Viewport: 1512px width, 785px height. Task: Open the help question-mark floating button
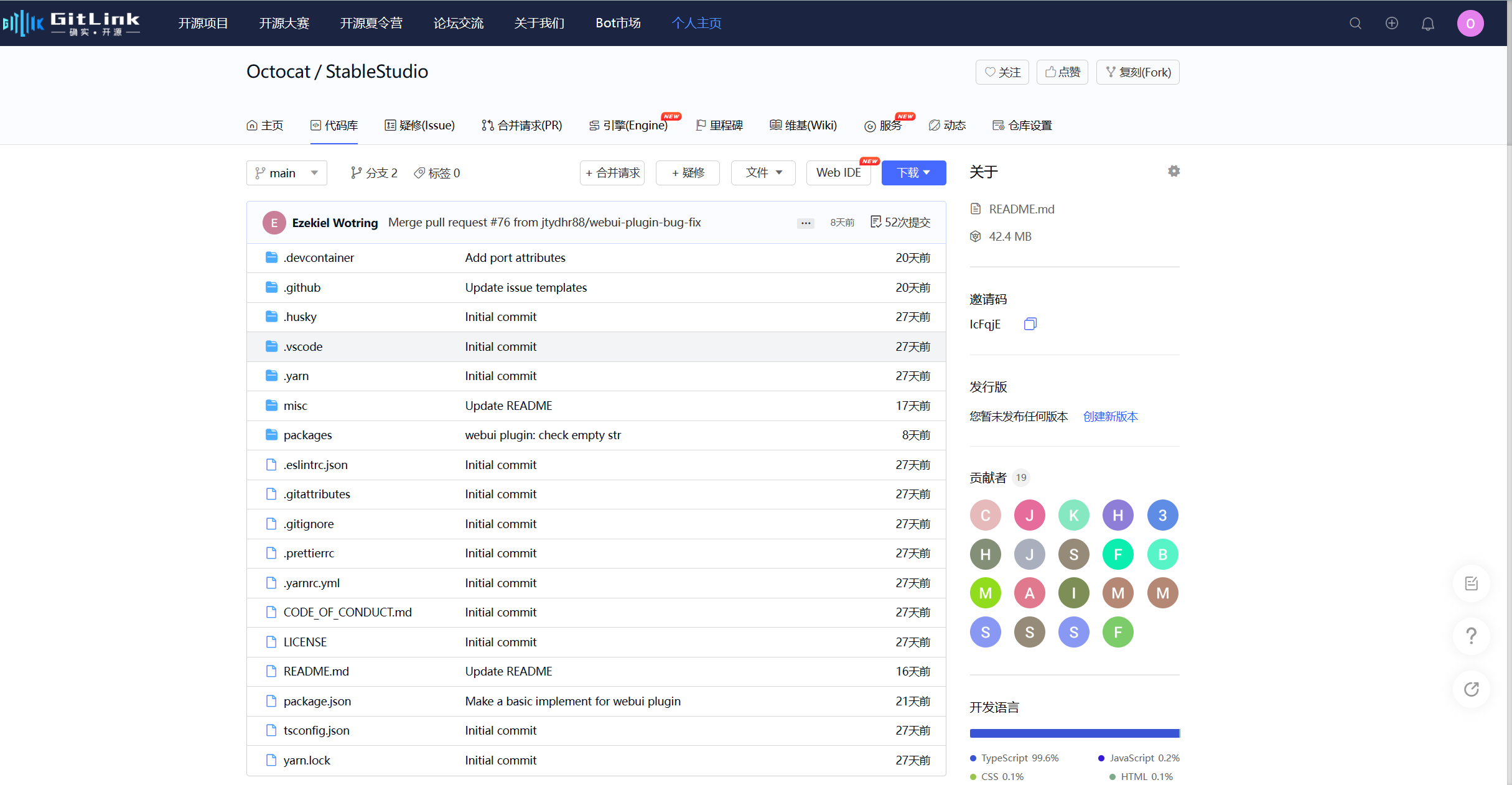(x=1471, y=636)
